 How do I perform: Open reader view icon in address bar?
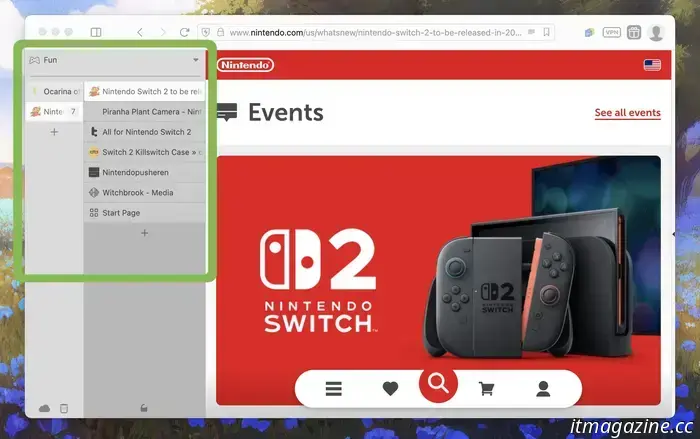[531, 32]
